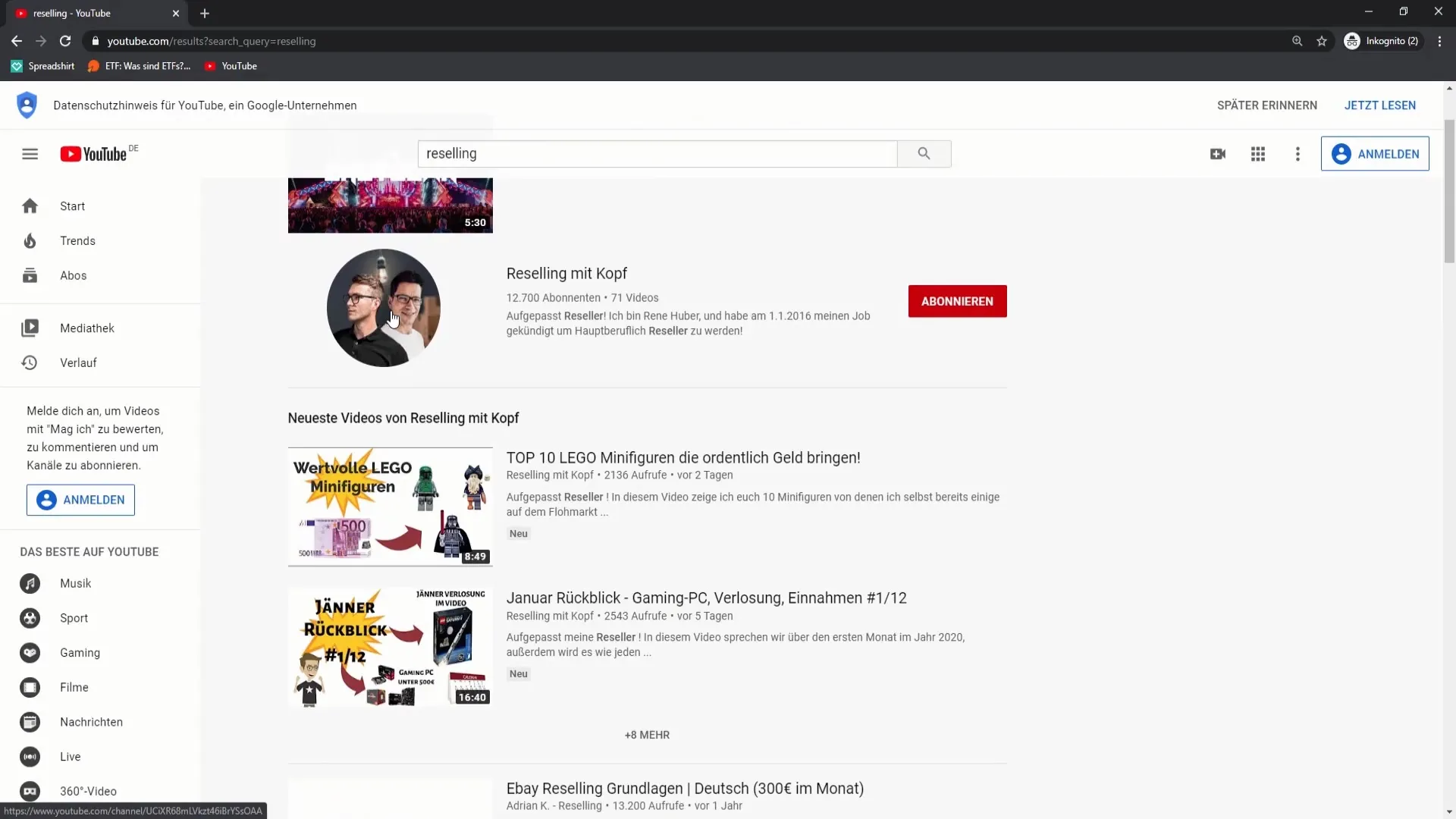Open Reselling mit Kopf channel title
Image resolution: width=1456 pixels, height=819 pixels.
pos(566,274)
